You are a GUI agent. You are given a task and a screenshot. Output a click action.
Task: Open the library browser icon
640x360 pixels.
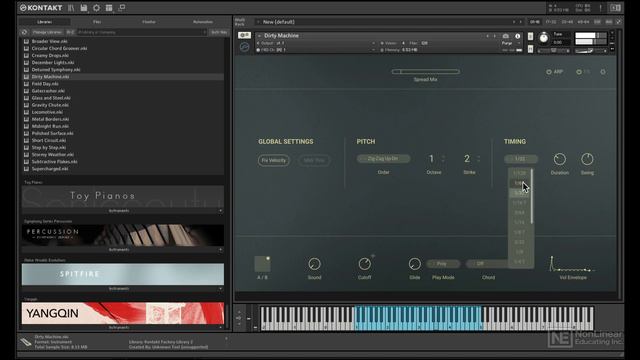tap(71, 8)
